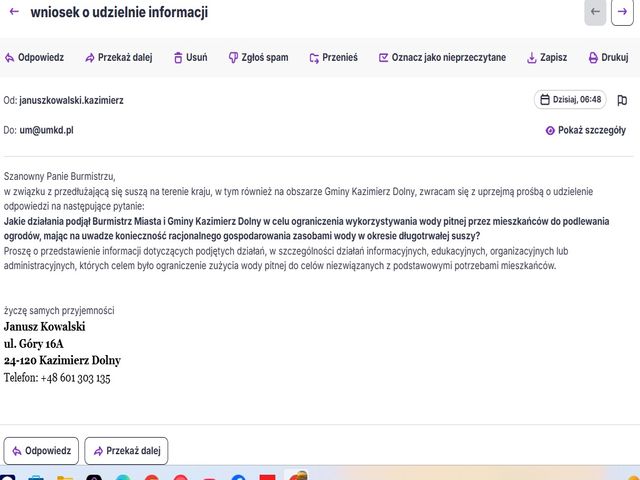640x480 pixels.
Task: Delete the message with Usuń
Action: 190,58
